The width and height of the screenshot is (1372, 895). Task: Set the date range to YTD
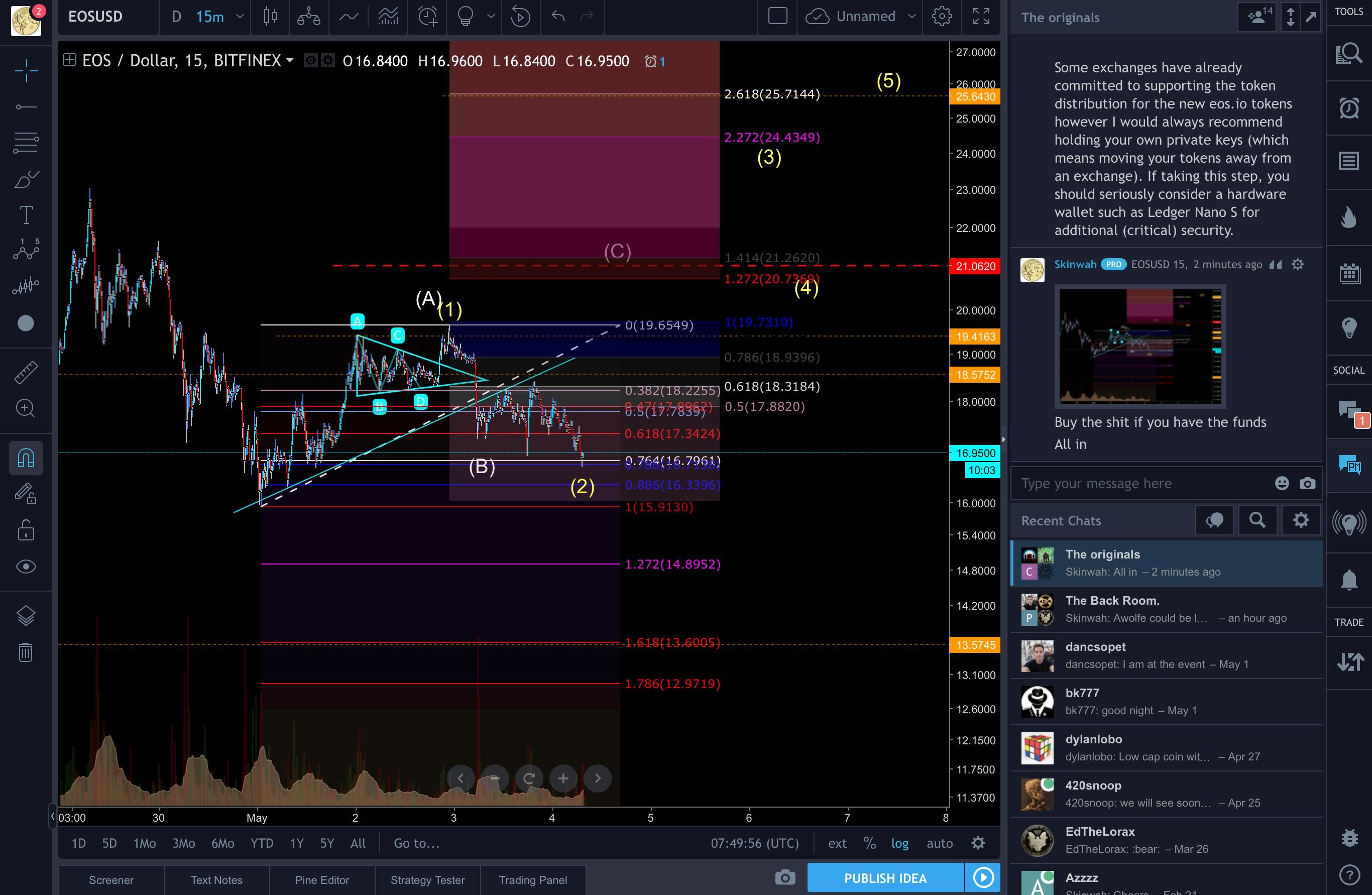[x=262, y=843]
